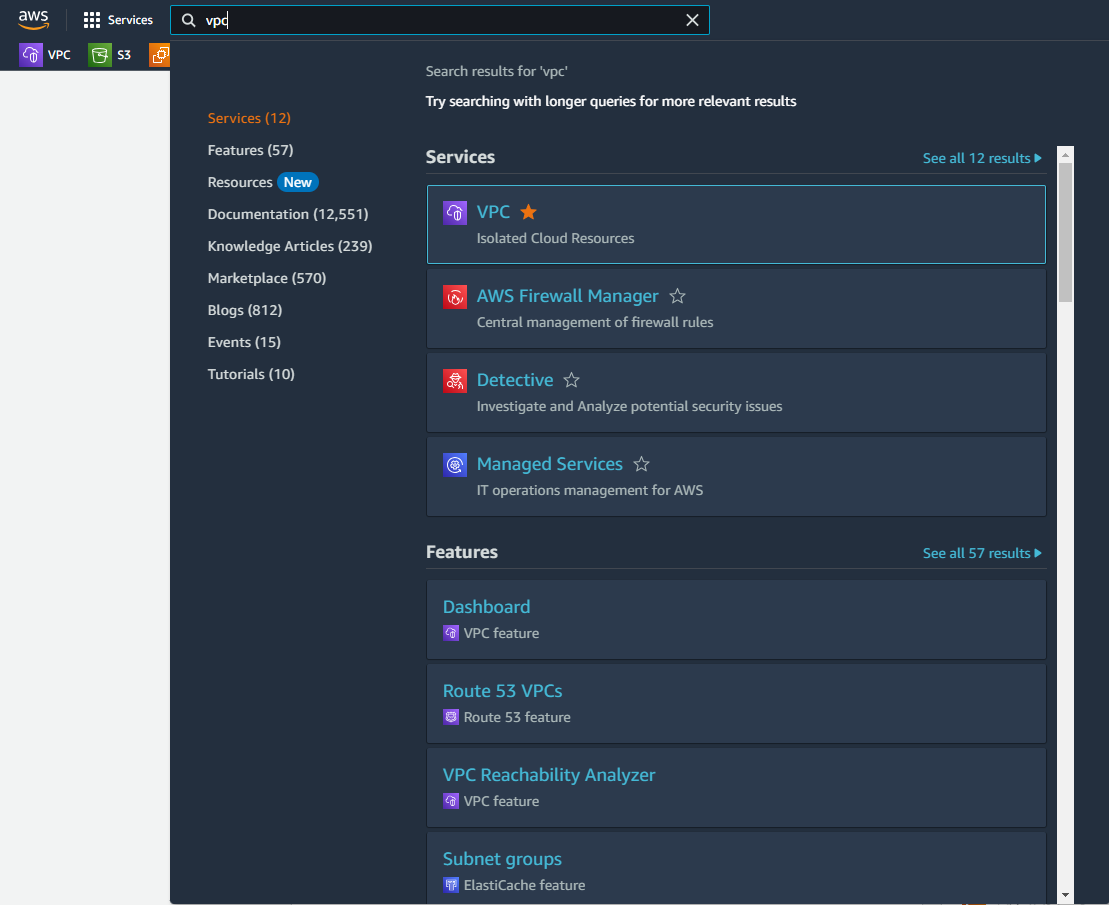
Task: Open the Services grid menu
Action: pos(117,19)
